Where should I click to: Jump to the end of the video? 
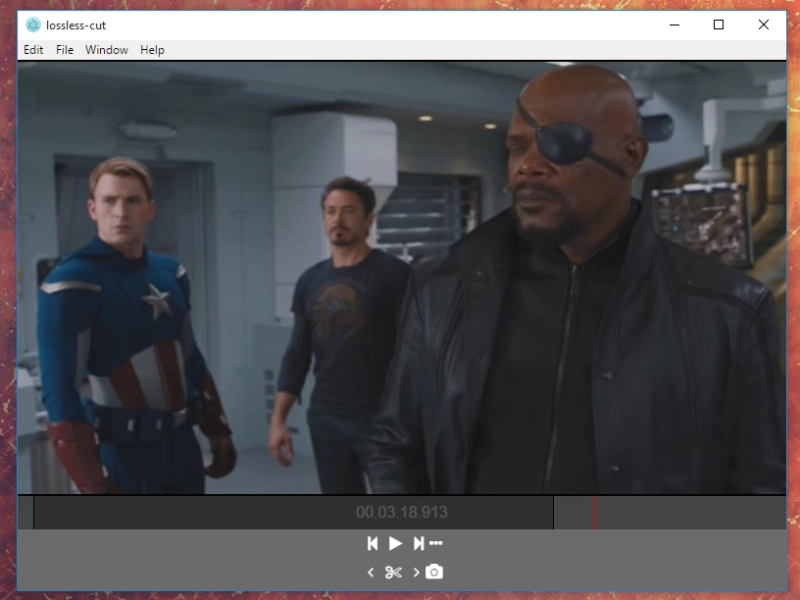click(419, 543)
